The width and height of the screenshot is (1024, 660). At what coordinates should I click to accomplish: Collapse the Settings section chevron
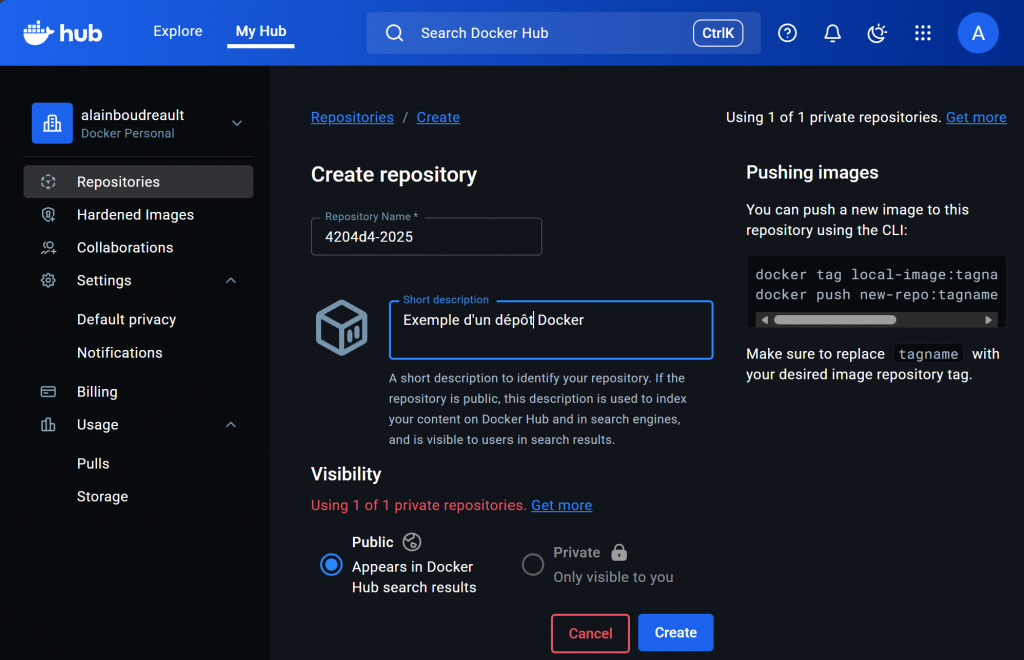click(231, 281)
